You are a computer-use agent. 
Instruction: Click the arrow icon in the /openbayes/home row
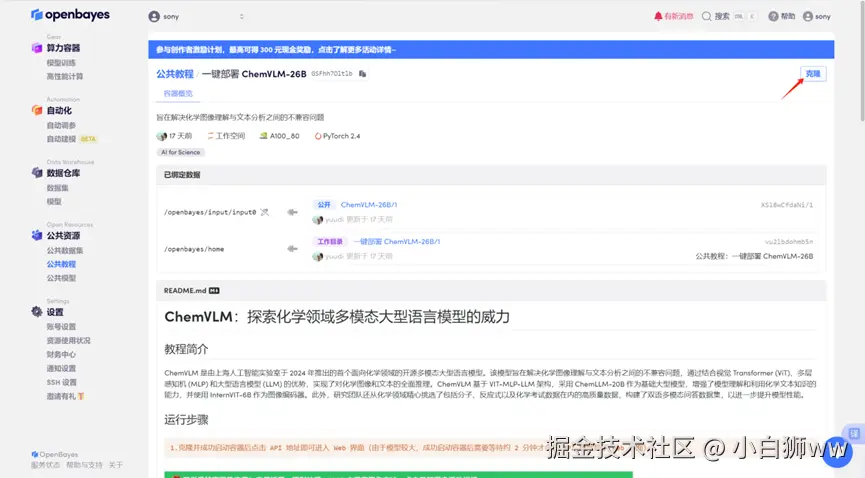point(292,249)
